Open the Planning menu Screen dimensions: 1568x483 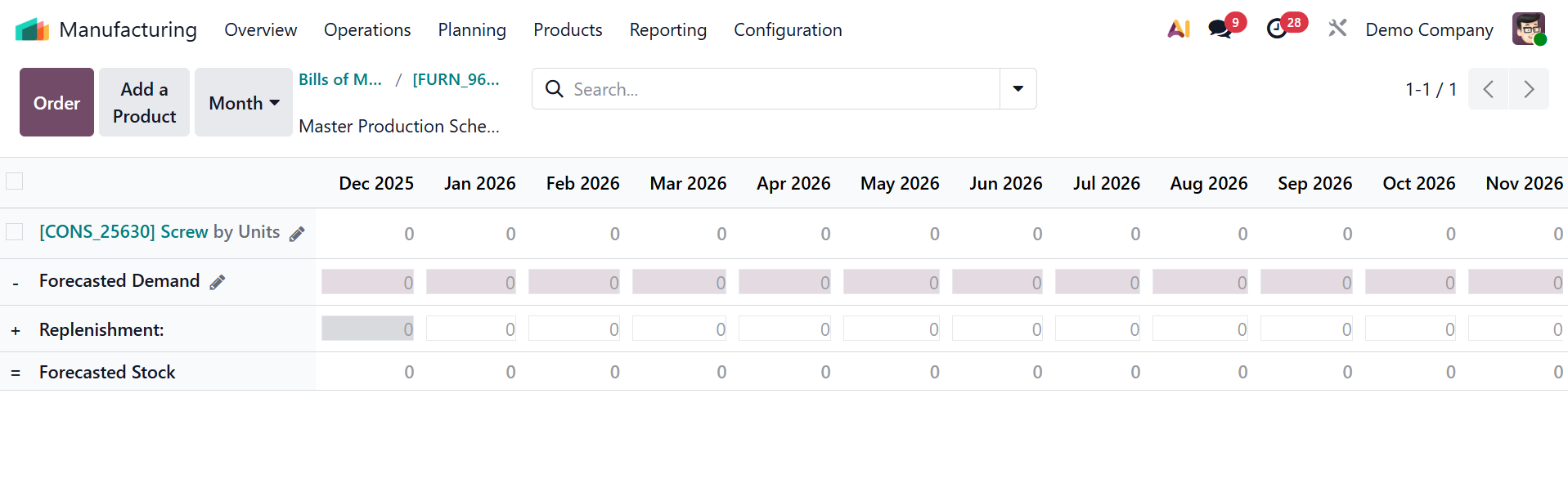click(472, 30)
